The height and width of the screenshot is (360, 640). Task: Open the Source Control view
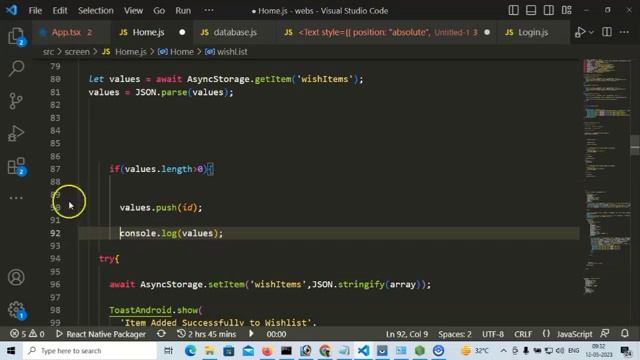tap(16, 101)
